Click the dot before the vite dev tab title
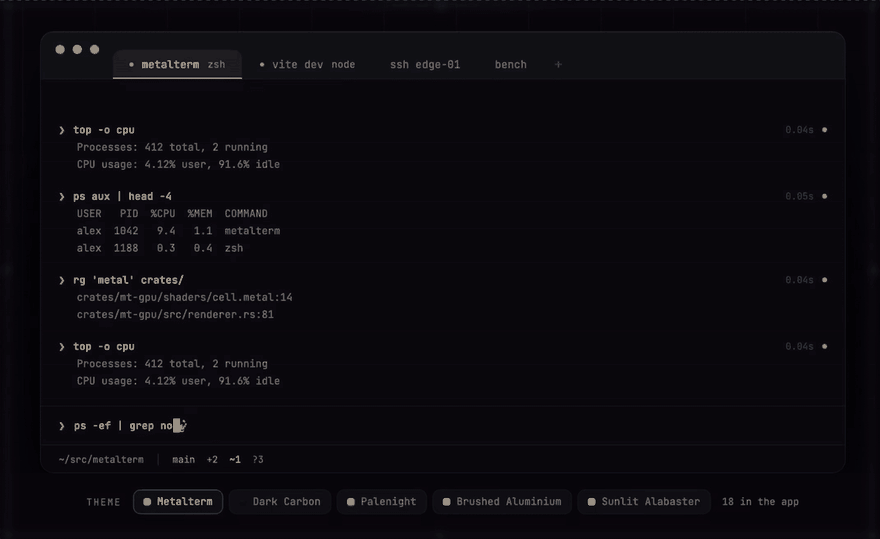 pos(262,65)
